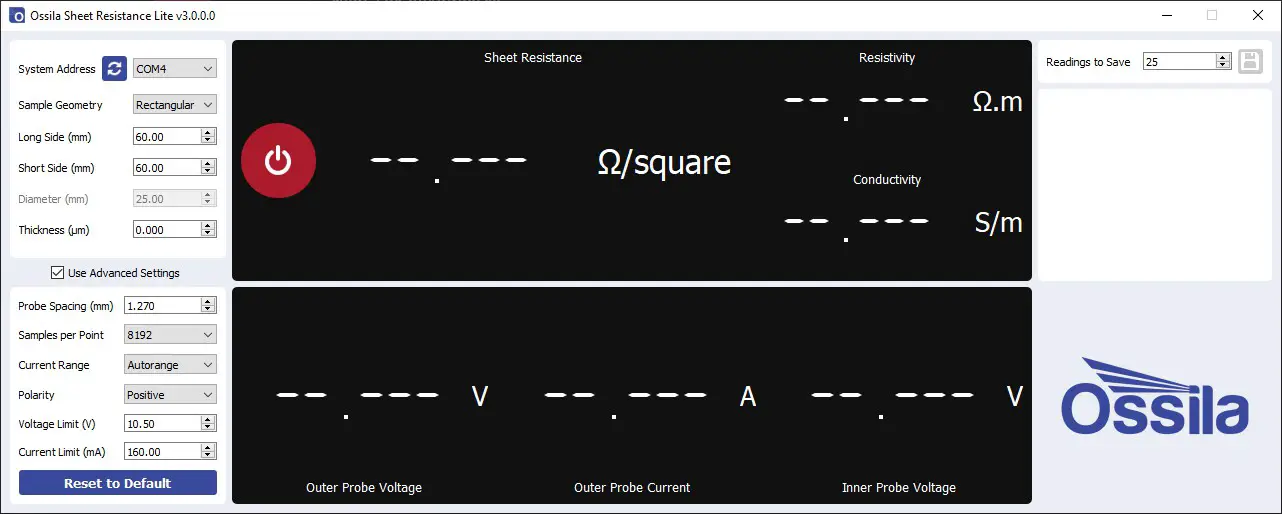The height and width of the screenshot is (514, 1282).
Task: Click the Outer Probe Voltage label
Action: coord(364,488)
